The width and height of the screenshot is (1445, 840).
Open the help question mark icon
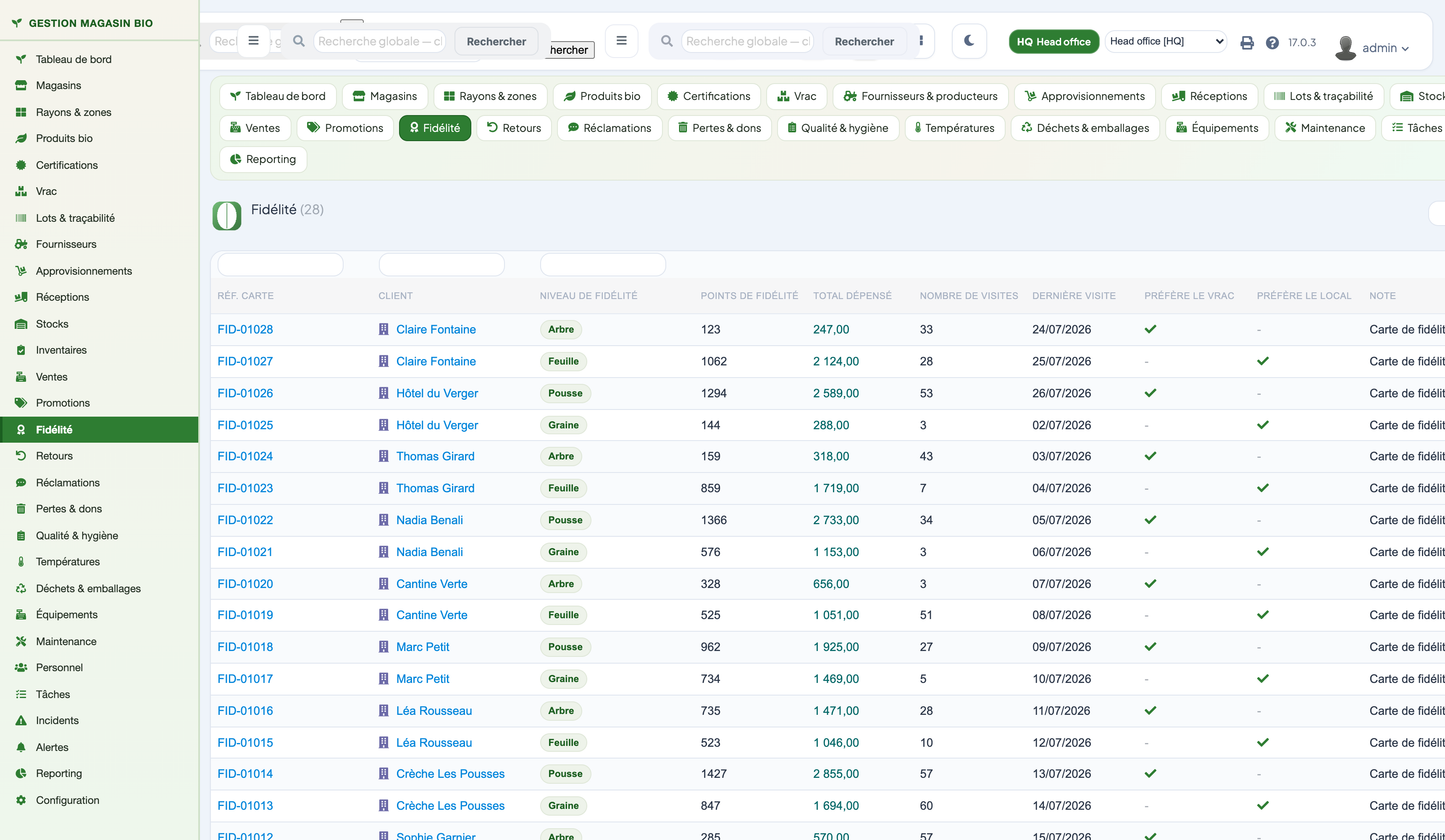click(1272, 42)
